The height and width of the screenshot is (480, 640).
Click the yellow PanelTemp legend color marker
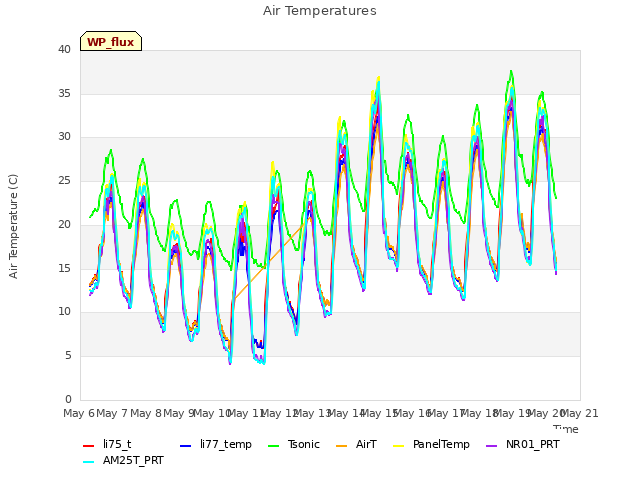click(398, 446)
